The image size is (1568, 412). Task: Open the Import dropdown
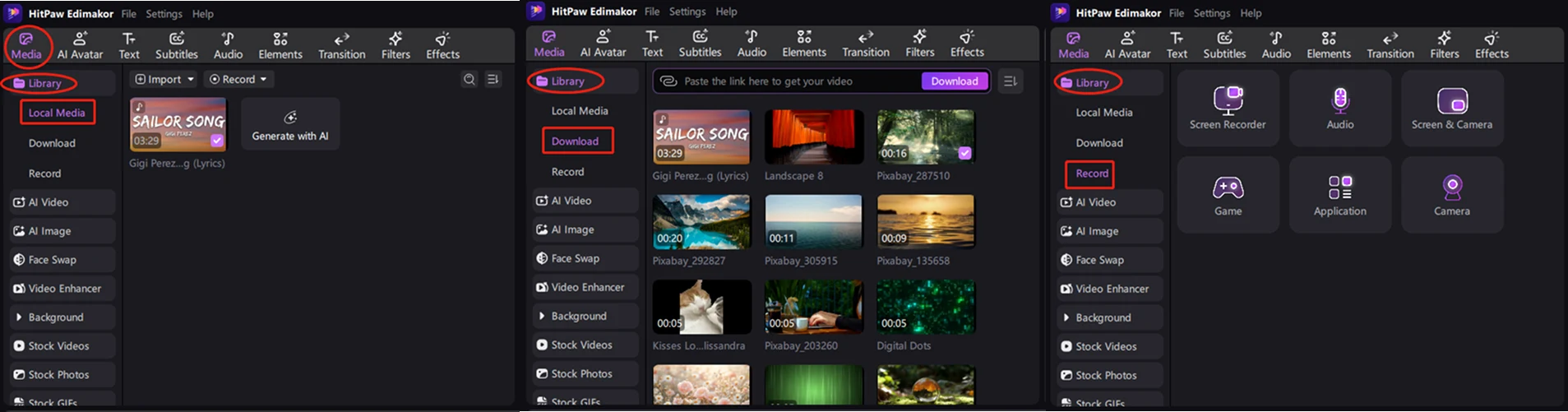tap(164, 79)
